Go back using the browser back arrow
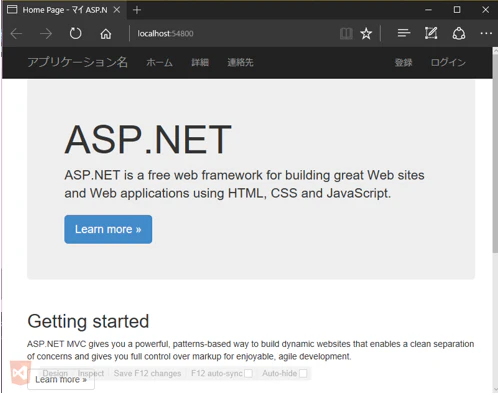 16,34
